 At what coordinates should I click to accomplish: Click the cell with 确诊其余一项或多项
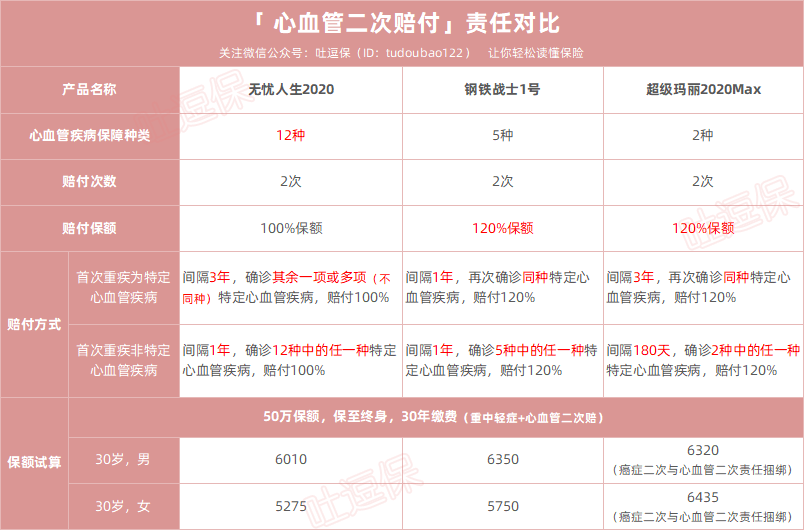click(291, 288)
